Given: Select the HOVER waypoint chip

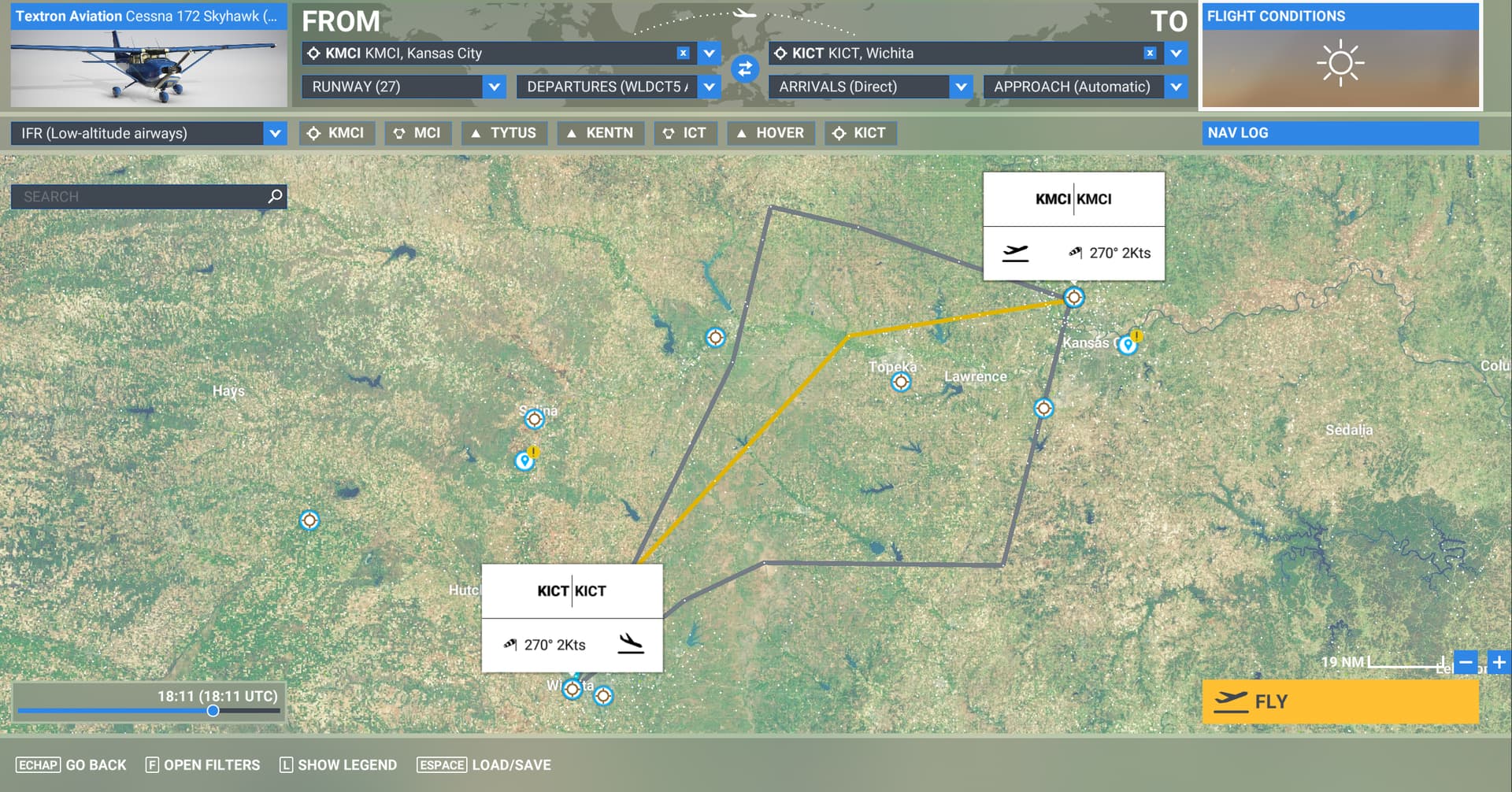Looking at the screenshot, I should click(771, 133).
